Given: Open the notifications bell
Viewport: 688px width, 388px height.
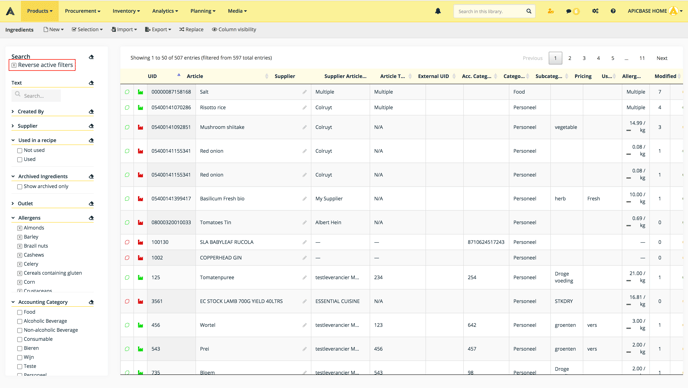Looking at the screenshot, I should [438, 11].
